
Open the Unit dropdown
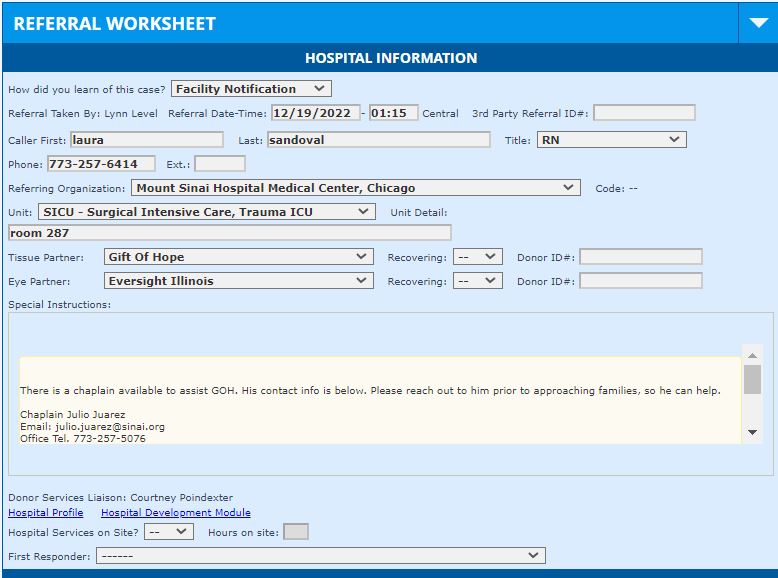[x=206, y=212]
